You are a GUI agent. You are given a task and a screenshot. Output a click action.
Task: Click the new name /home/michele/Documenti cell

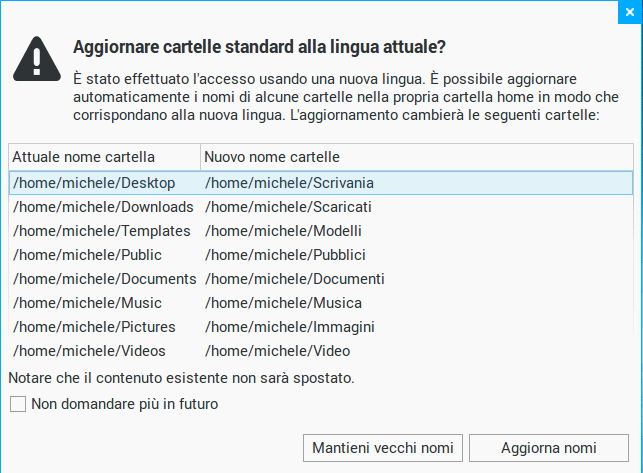[x=295, y=279]
